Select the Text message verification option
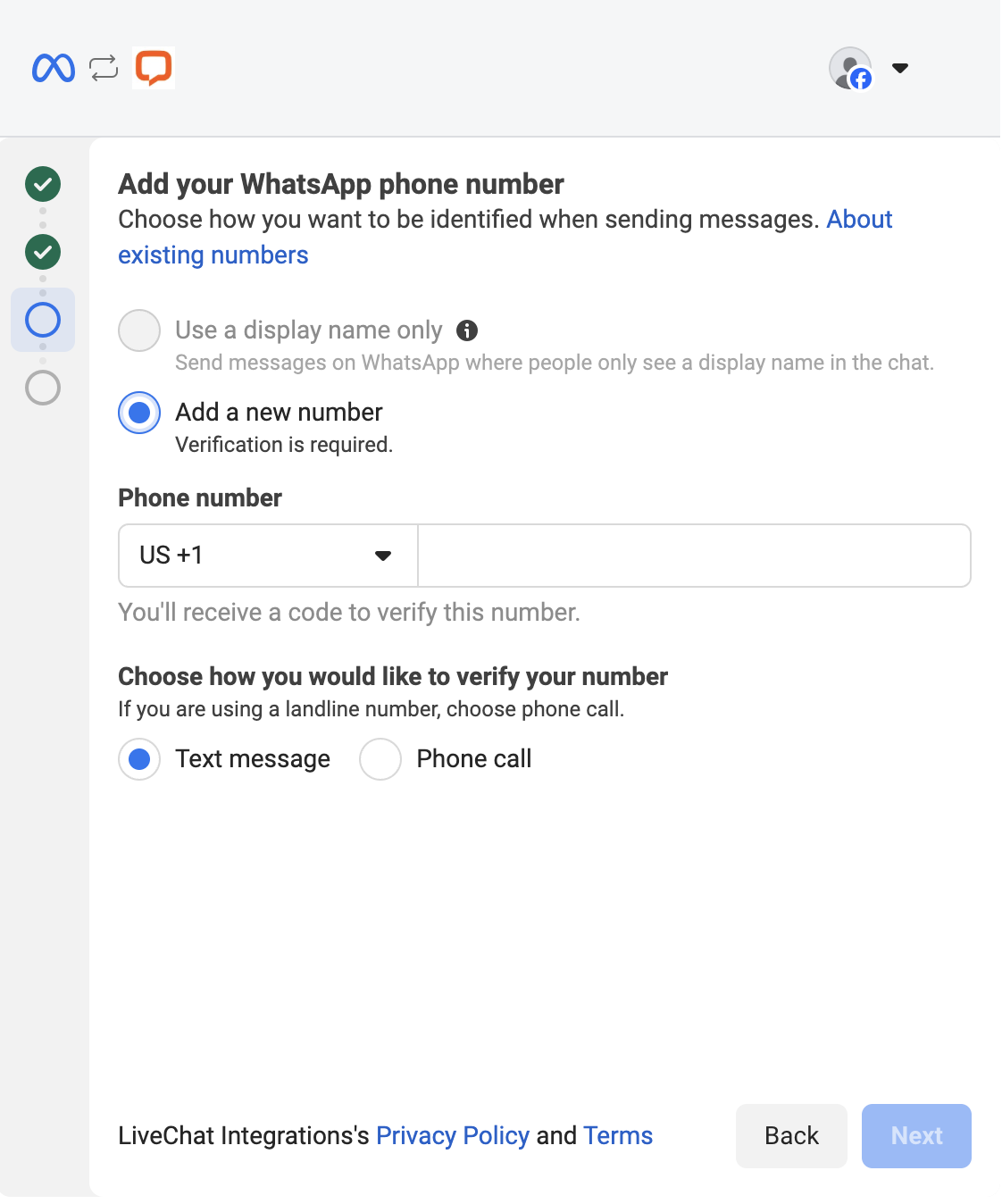1002x1204 pixels. pos(139,758)
